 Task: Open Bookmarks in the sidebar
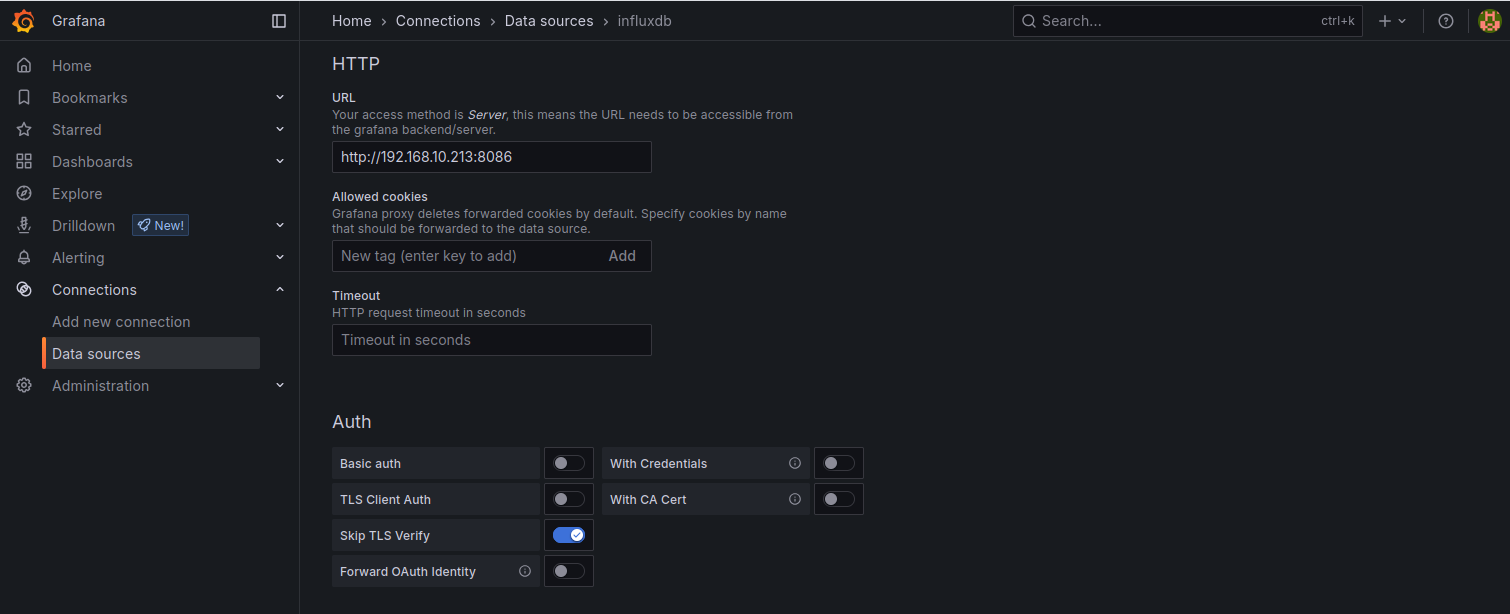click(x=90, y=98)
